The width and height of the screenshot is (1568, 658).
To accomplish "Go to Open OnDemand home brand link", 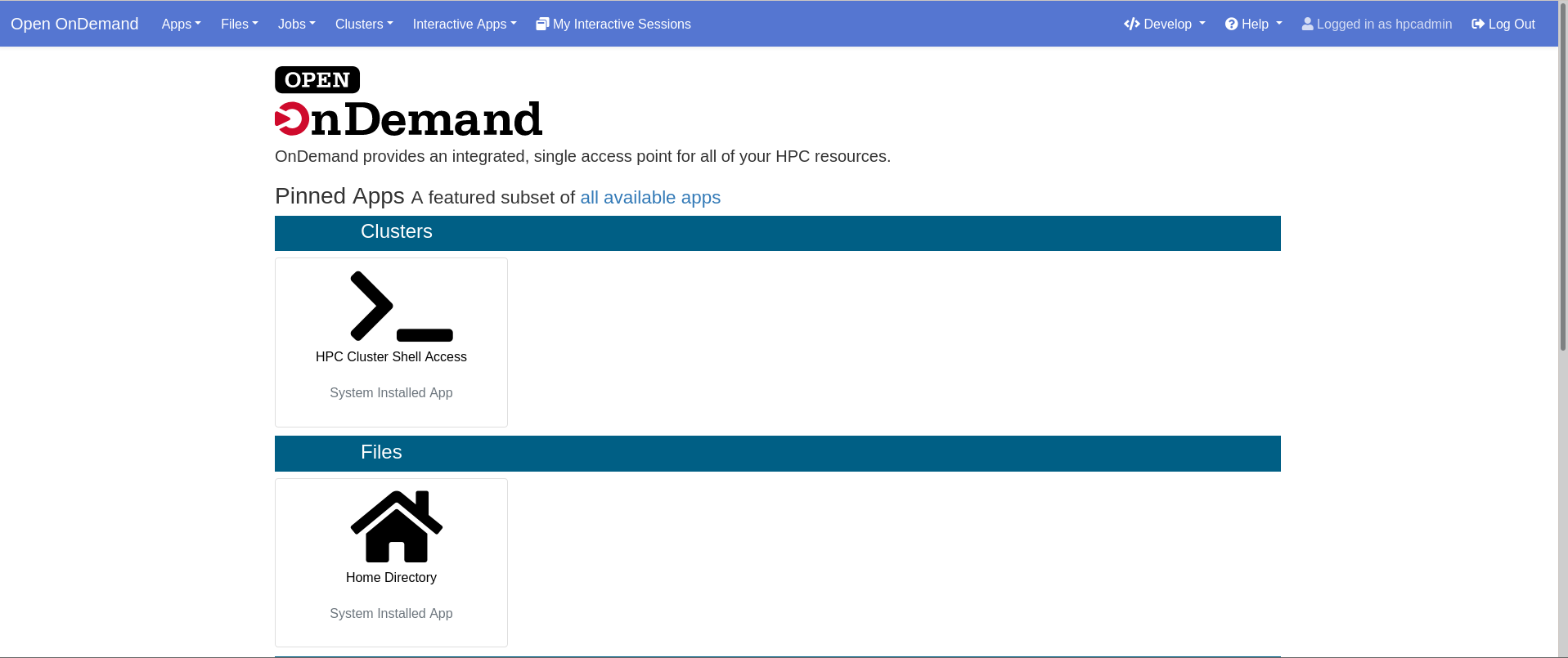I will point(74,24).
